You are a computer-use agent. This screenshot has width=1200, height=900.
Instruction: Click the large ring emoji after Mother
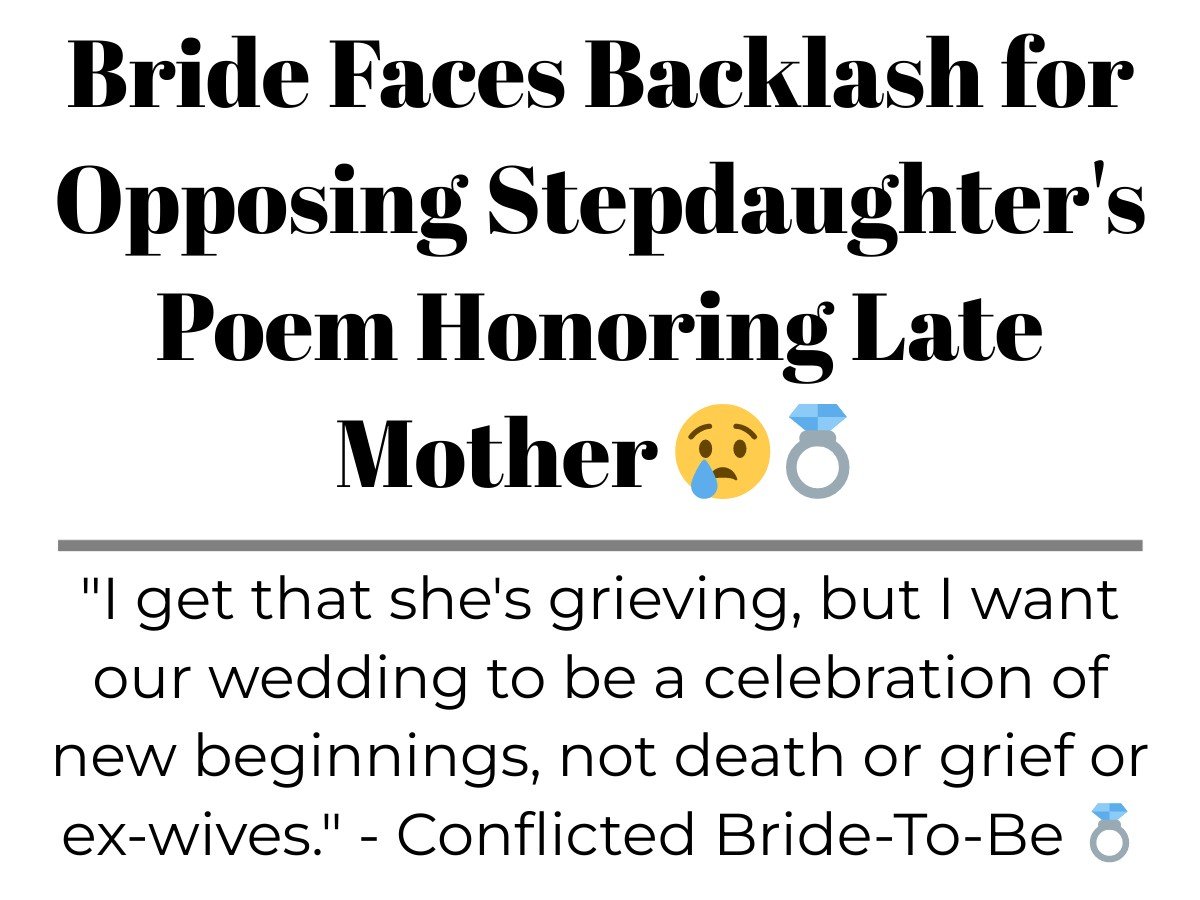pyautogui.click(x=816, y=452)
